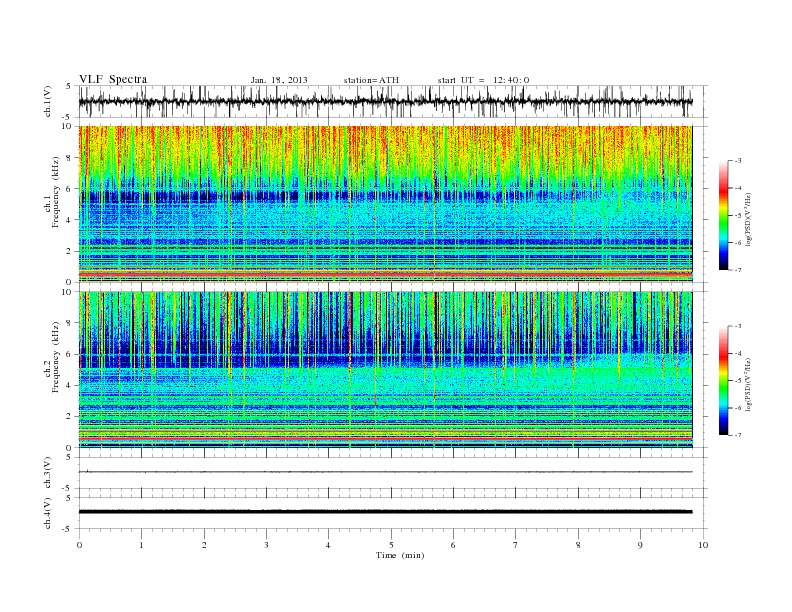Click the '-3' label on ch.1 colorbar
The height and width of the screenshot is (612, 792).
[x=737, y=161]
